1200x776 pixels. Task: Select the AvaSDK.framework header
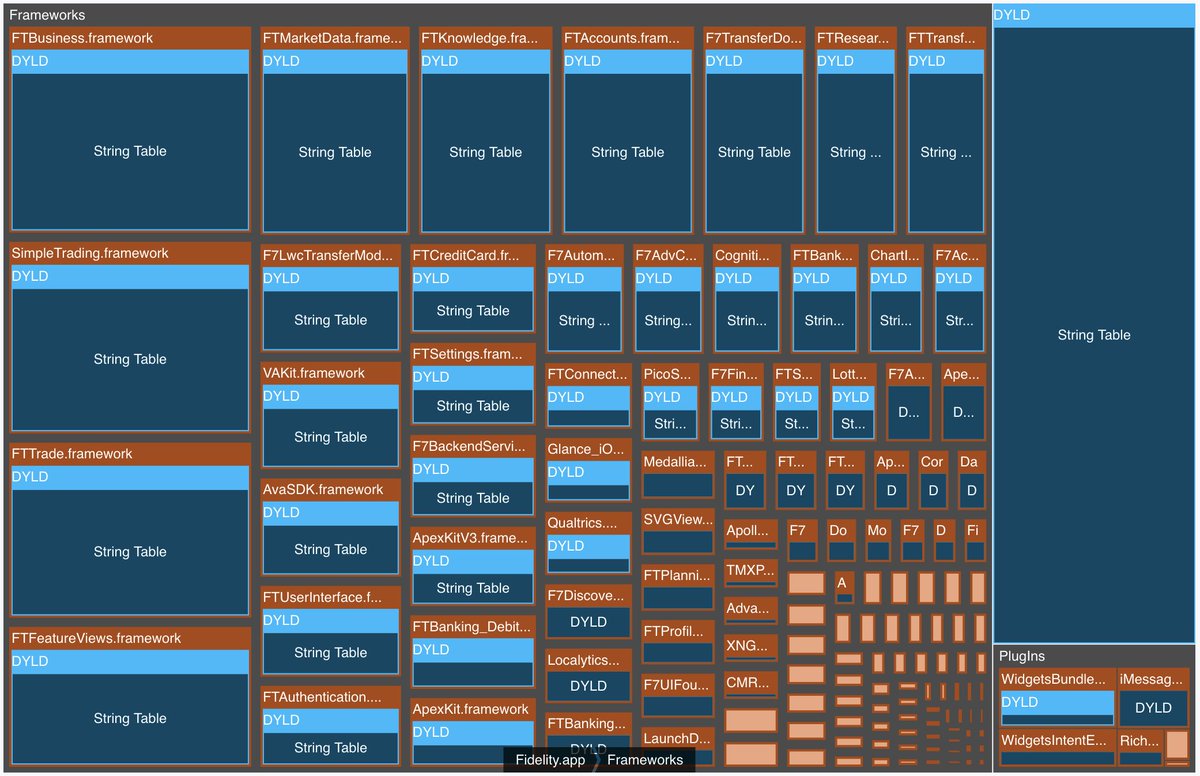pyautogui.click(x=331, y=489)
